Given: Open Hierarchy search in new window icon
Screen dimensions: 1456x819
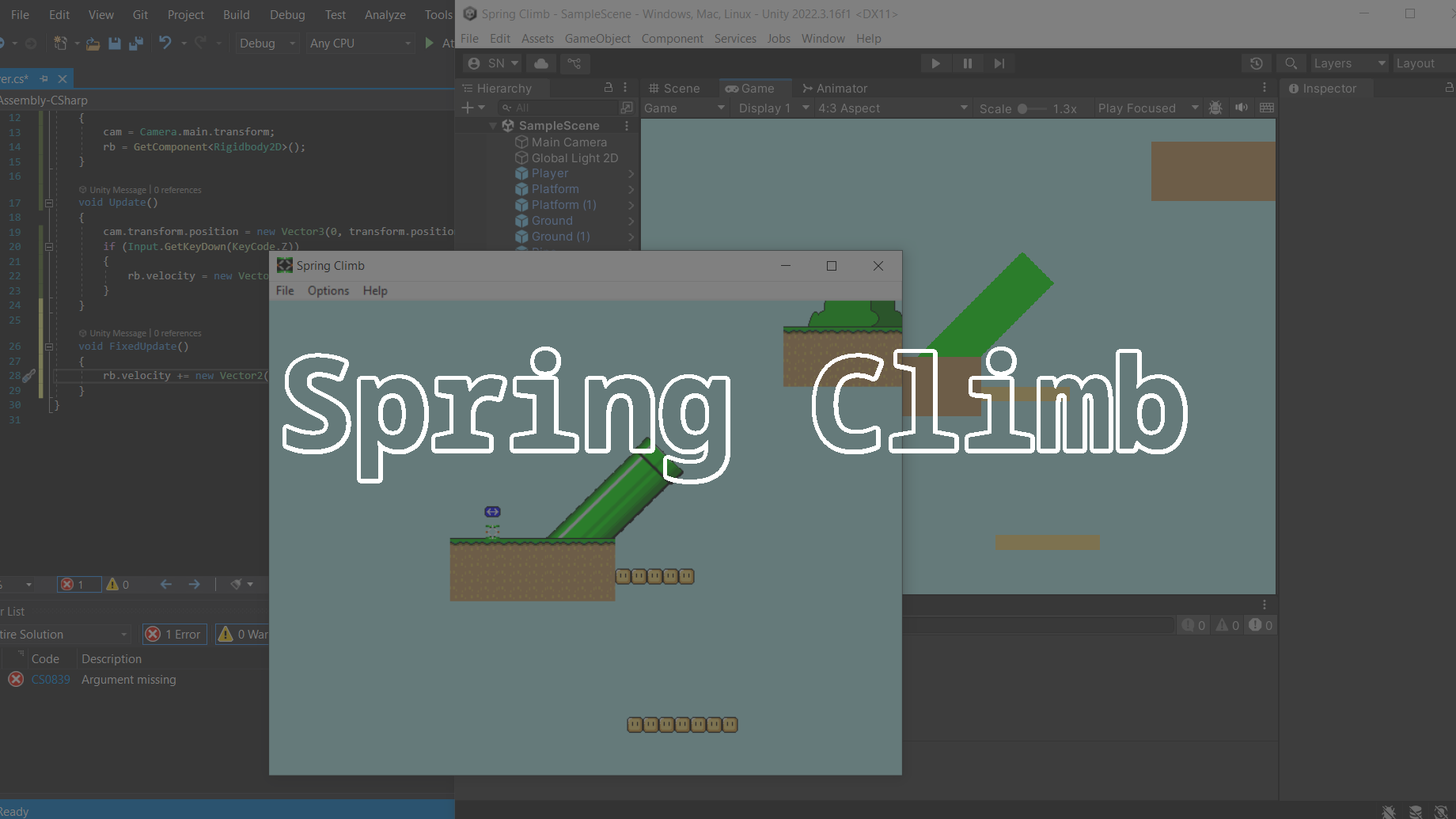Looking at the screenshot, I should tap(627, 108).
